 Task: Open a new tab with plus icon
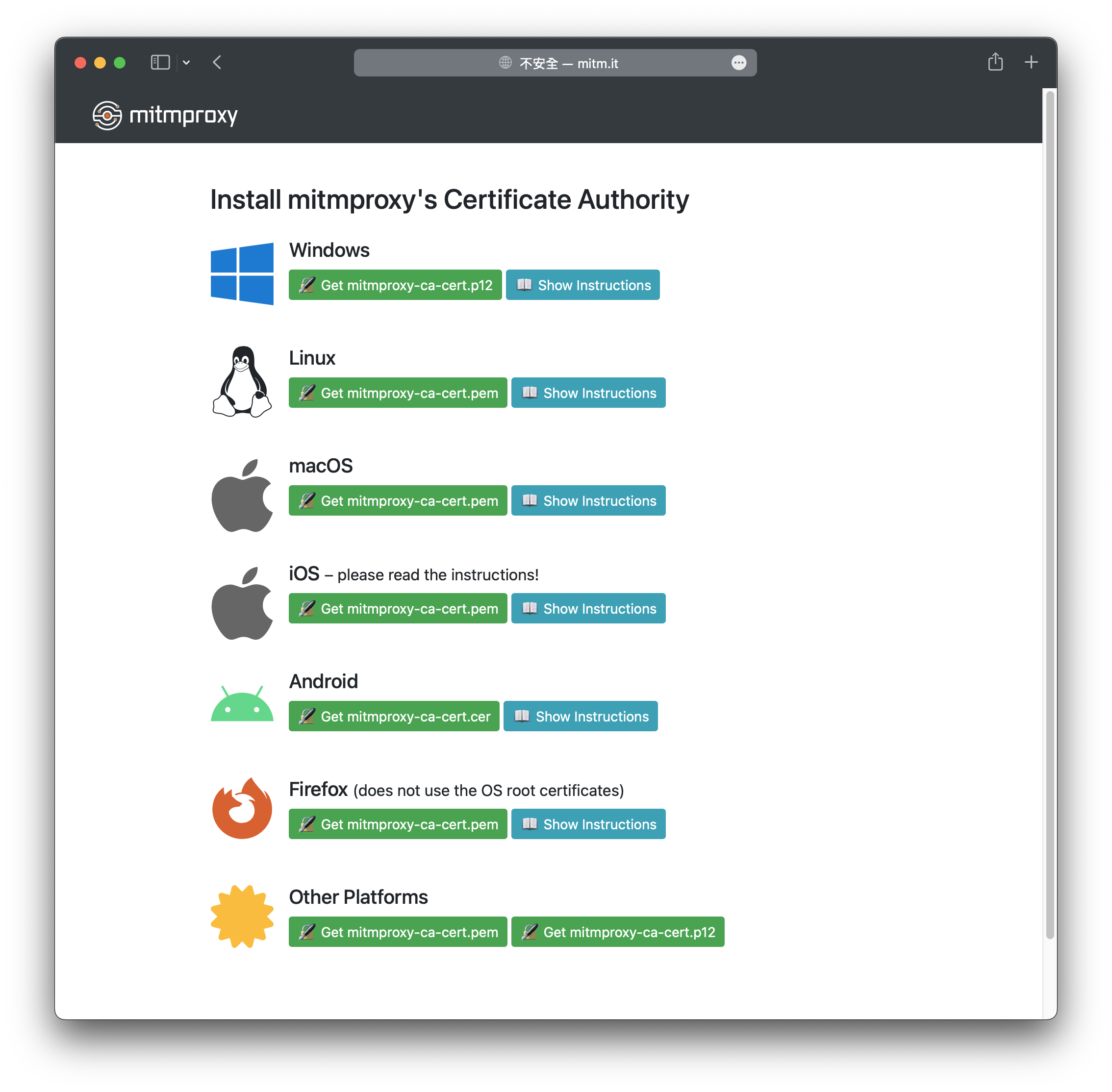[1031, 62]
